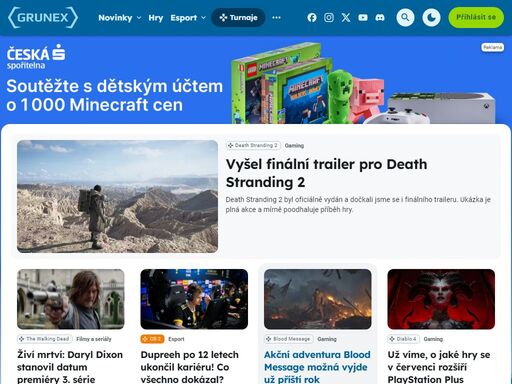The height and width of the screenshot is (384, 512).
Task: Click the Death Stranding 2 article description text
Action: pyautogui.click(x=358, y=204)
